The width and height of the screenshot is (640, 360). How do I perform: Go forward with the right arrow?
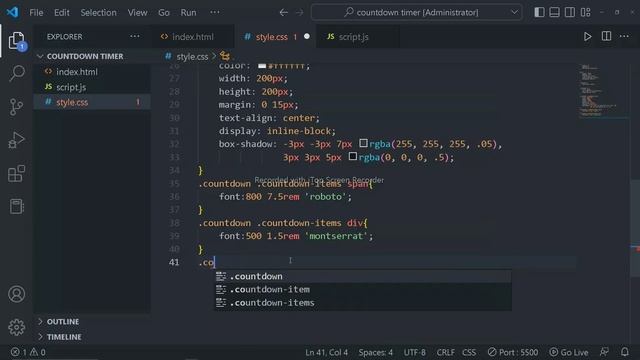pyautogui.click(x=300, y=13)
